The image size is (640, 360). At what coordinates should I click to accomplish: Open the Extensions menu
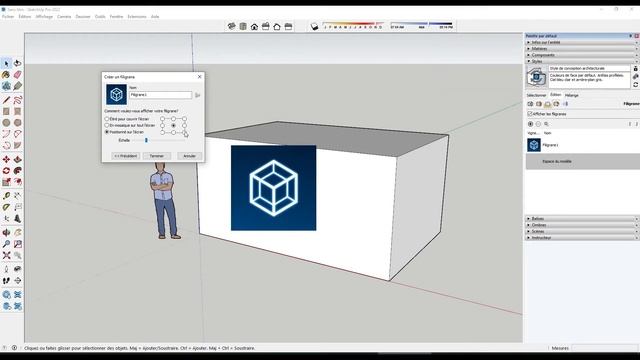(x=137, y=17)
